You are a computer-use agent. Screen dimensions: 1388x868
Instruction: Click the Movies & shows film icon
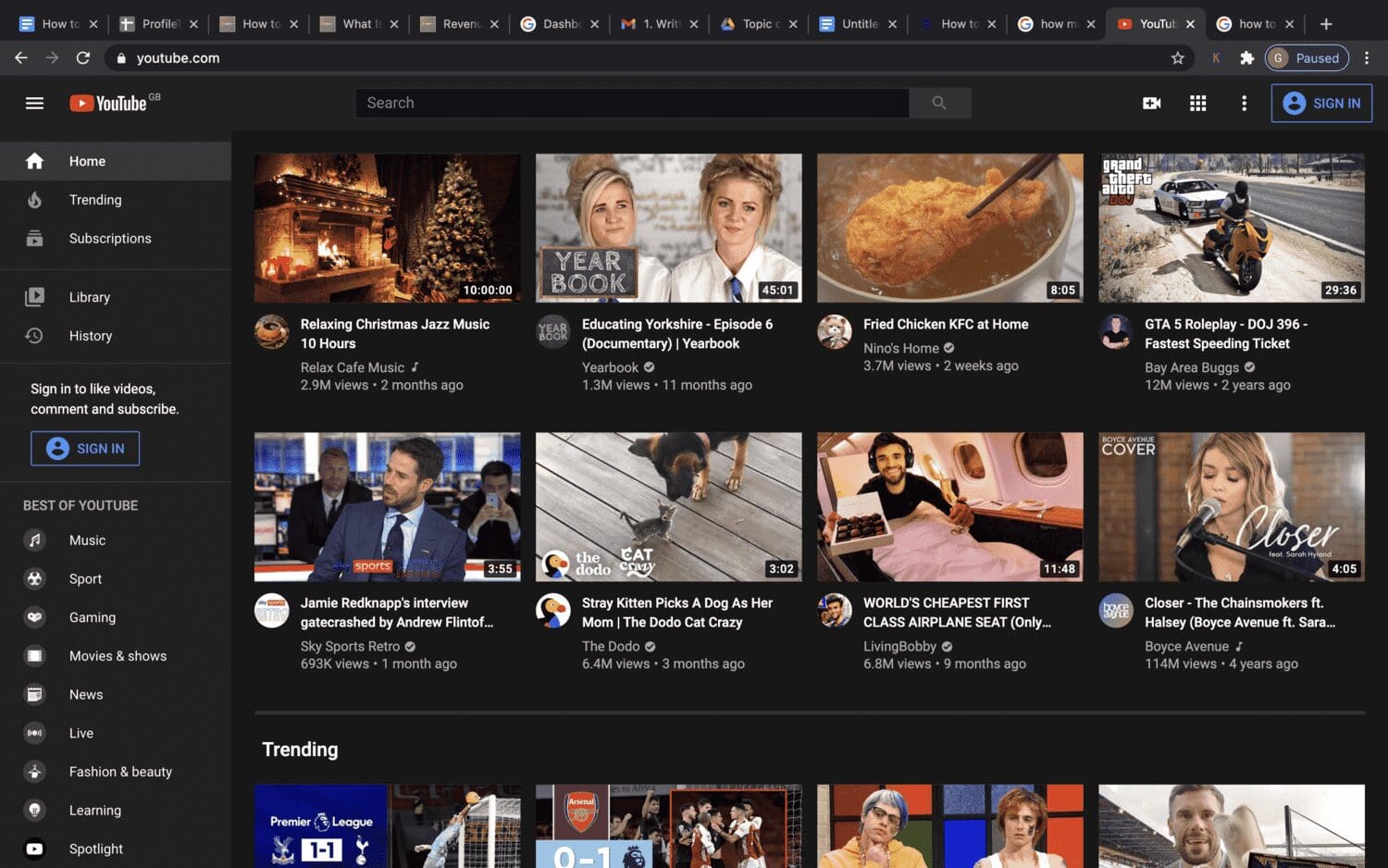(x=34, y=656)
